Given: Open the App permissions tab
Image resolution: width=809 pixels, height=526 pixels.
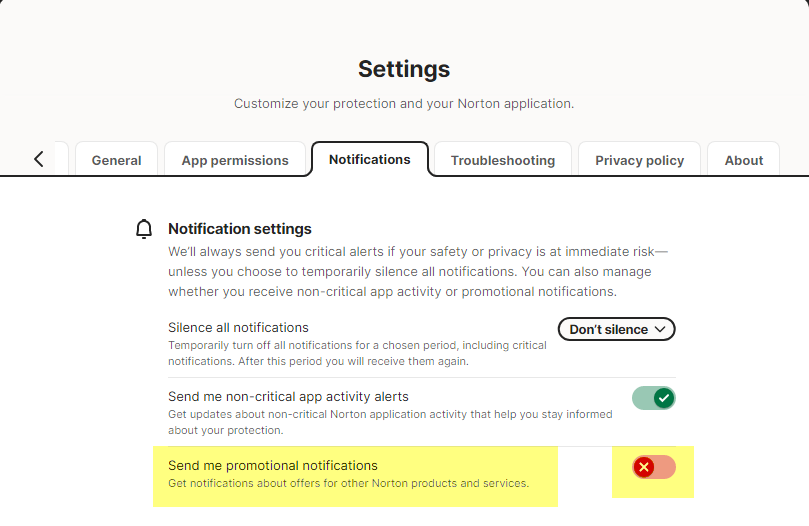Looking at the screenshot, I should 235,160.
